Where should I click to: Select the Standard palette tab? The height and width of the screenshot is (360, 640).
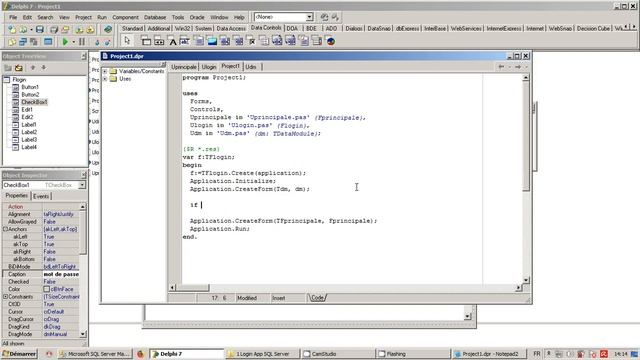point(132,29)
